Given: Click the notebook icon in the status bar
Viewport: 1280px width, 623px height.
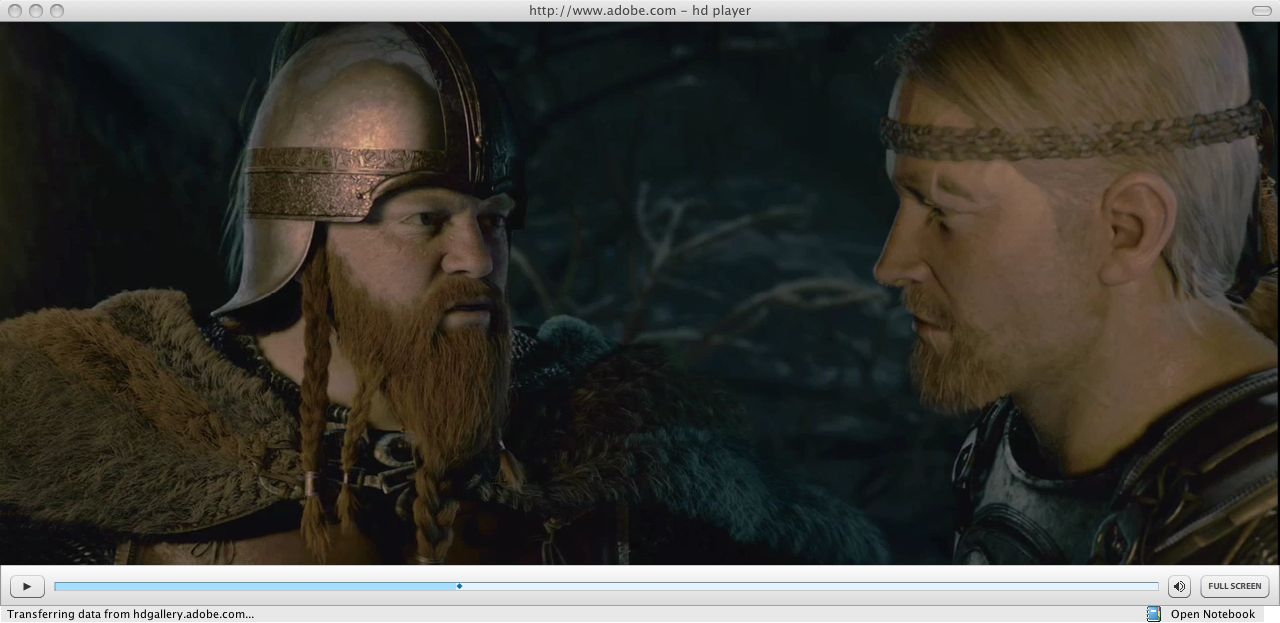Looking at the screenshot, I should coord(1153,614).
